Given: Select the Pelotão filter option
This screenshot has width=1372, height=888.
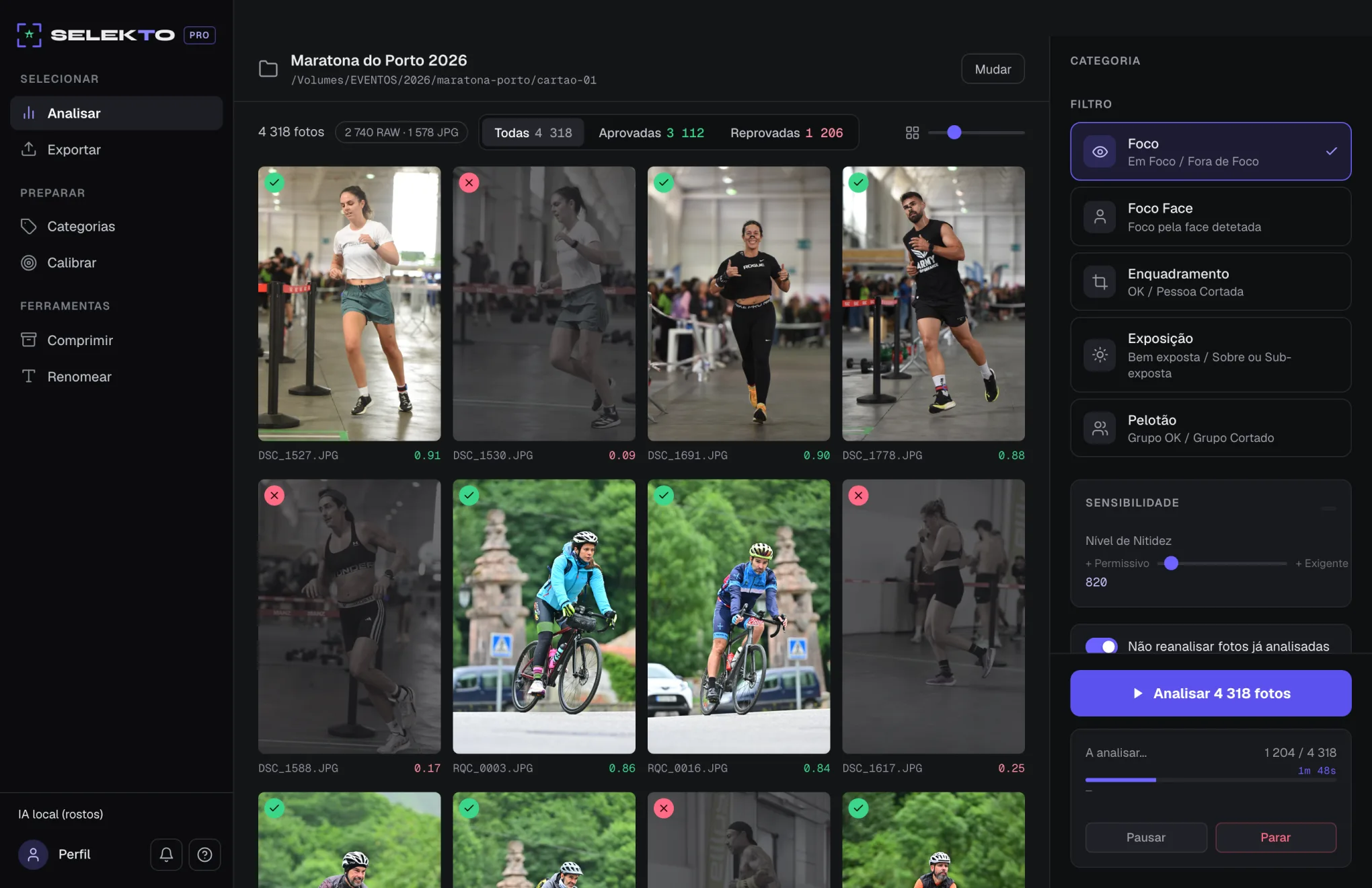Looking at the screenshot, I should click(x=1211, y=428).
